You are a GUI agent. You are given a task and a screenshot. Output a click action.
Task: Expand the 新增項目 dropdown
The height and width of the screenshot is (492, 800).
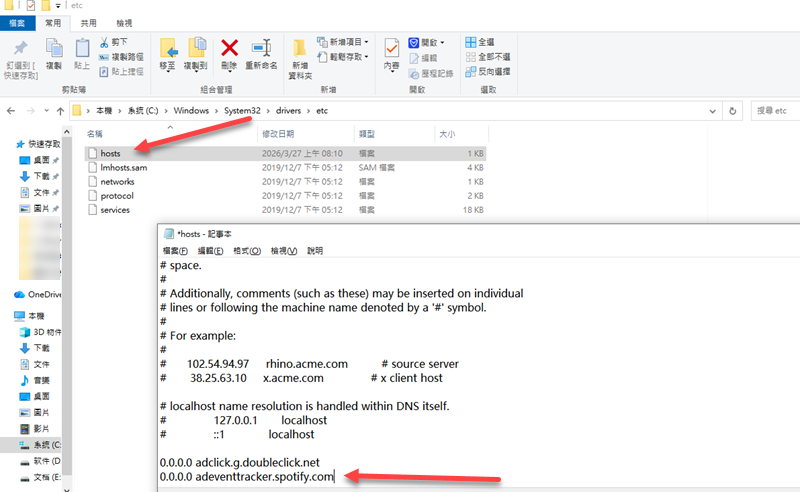coord(343,42)
